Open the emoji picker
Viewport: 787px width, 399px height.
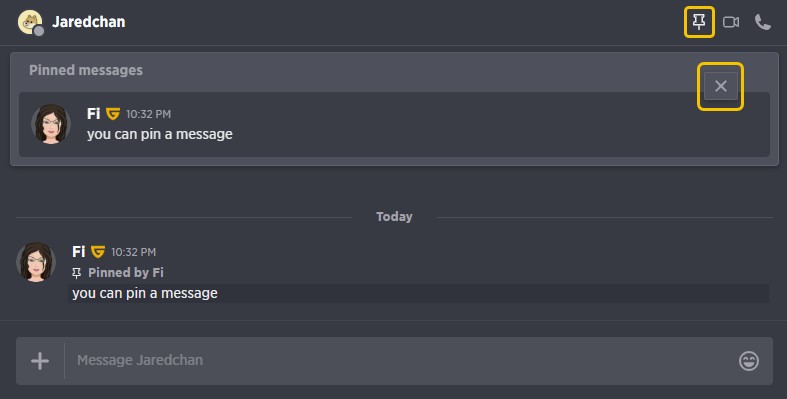749,361
